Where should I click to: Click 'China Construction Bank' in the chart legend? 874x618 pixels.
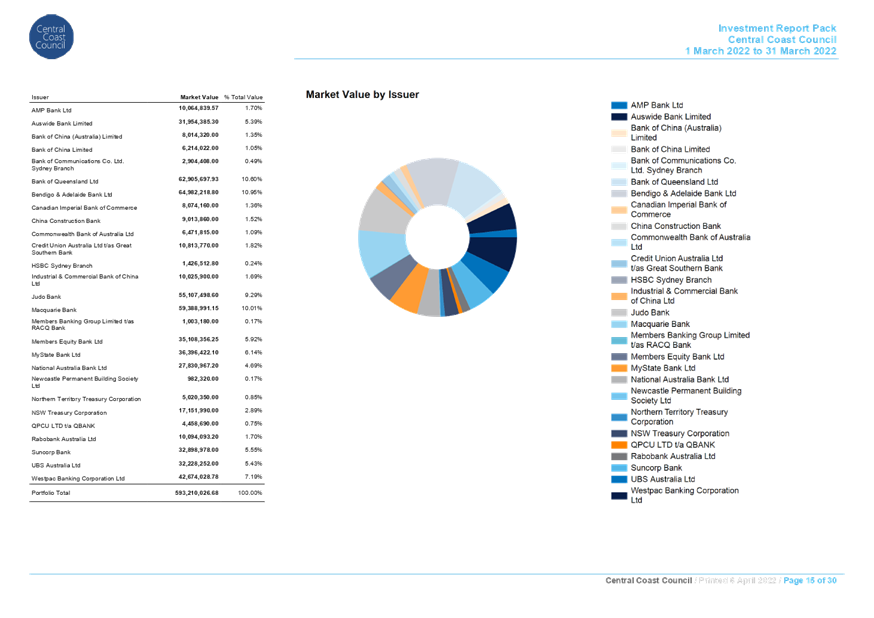676,226
